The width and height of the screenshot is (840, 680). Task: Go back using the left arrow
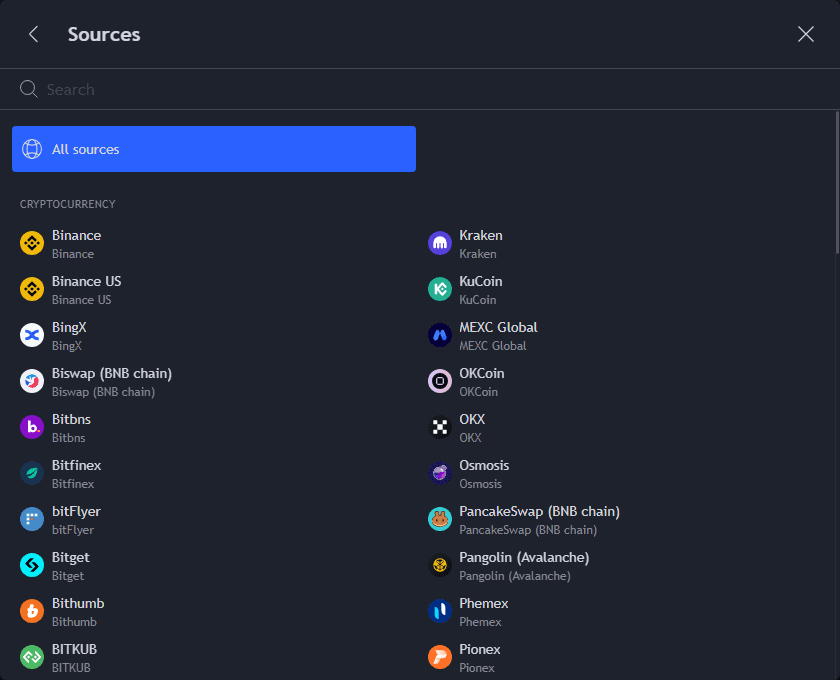point(33,34)
